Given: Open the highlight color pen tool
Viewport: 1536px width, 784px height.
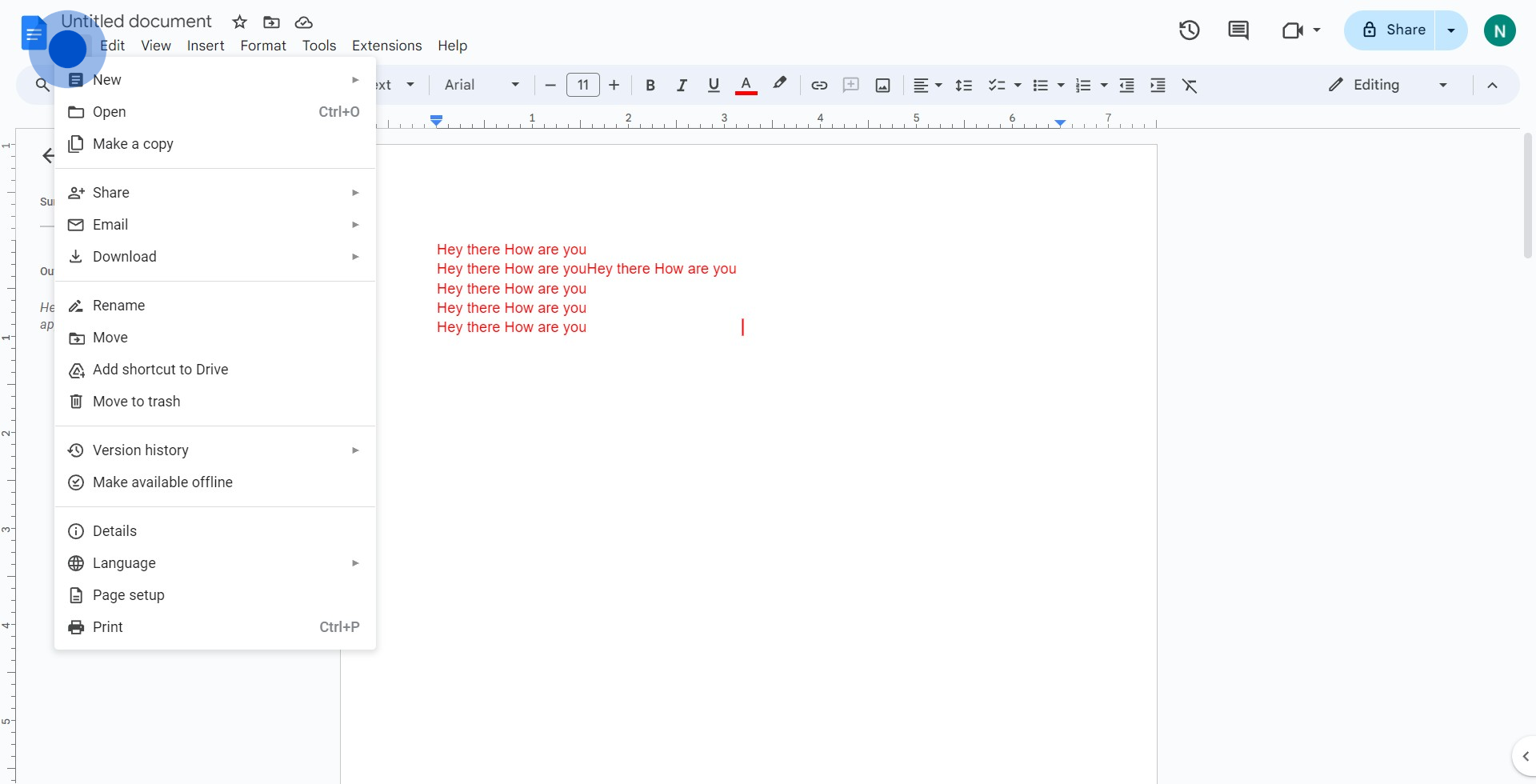Looking at the screenshot, I should coord(779,84).
